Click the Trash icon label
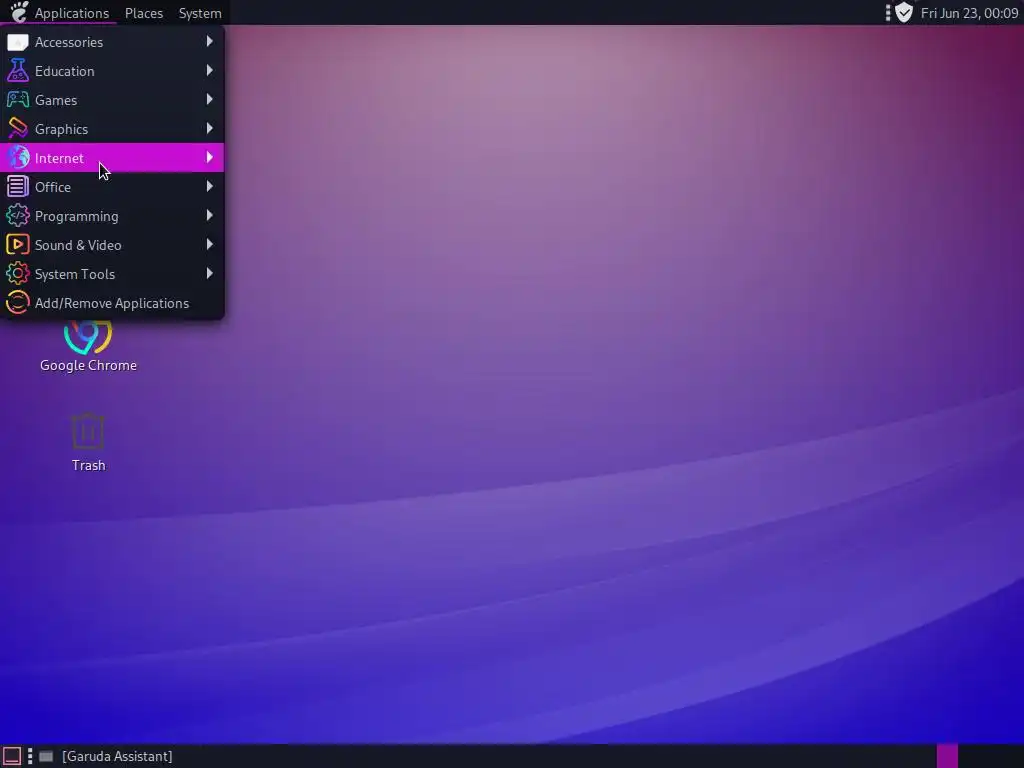 (88, 465)
